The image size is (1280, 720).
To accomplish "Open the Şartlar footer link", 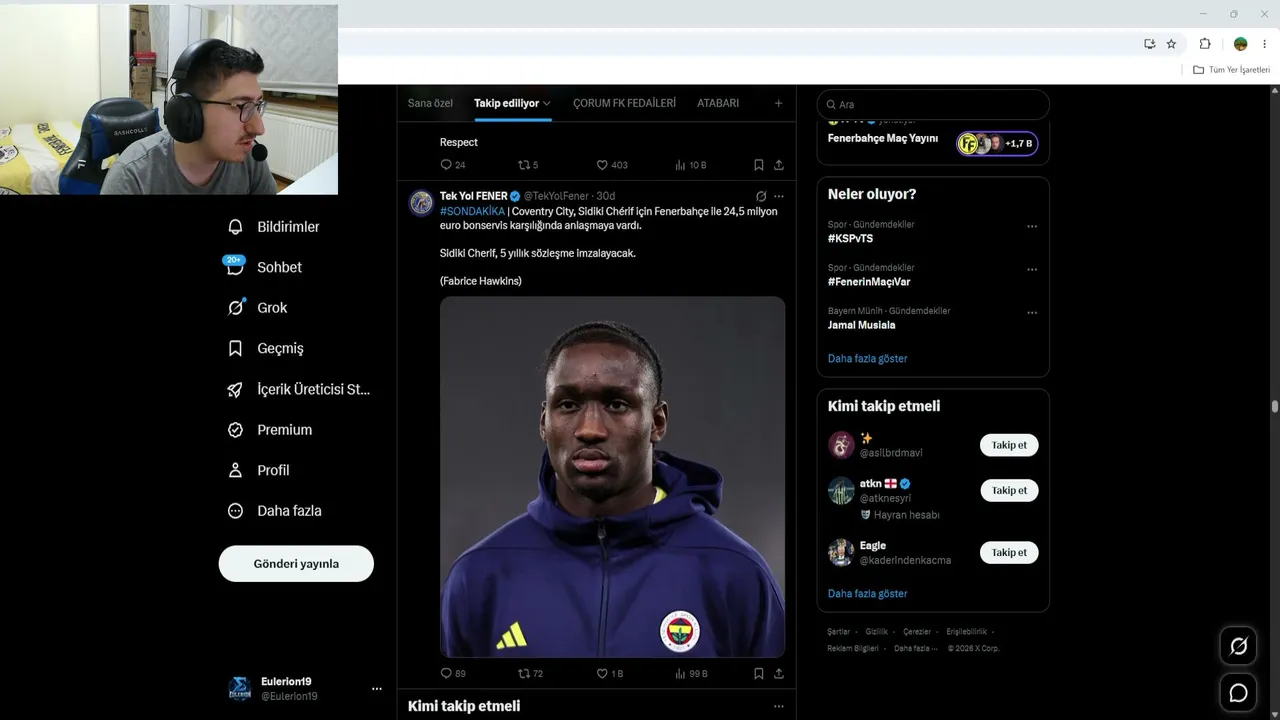I will 839,632.
